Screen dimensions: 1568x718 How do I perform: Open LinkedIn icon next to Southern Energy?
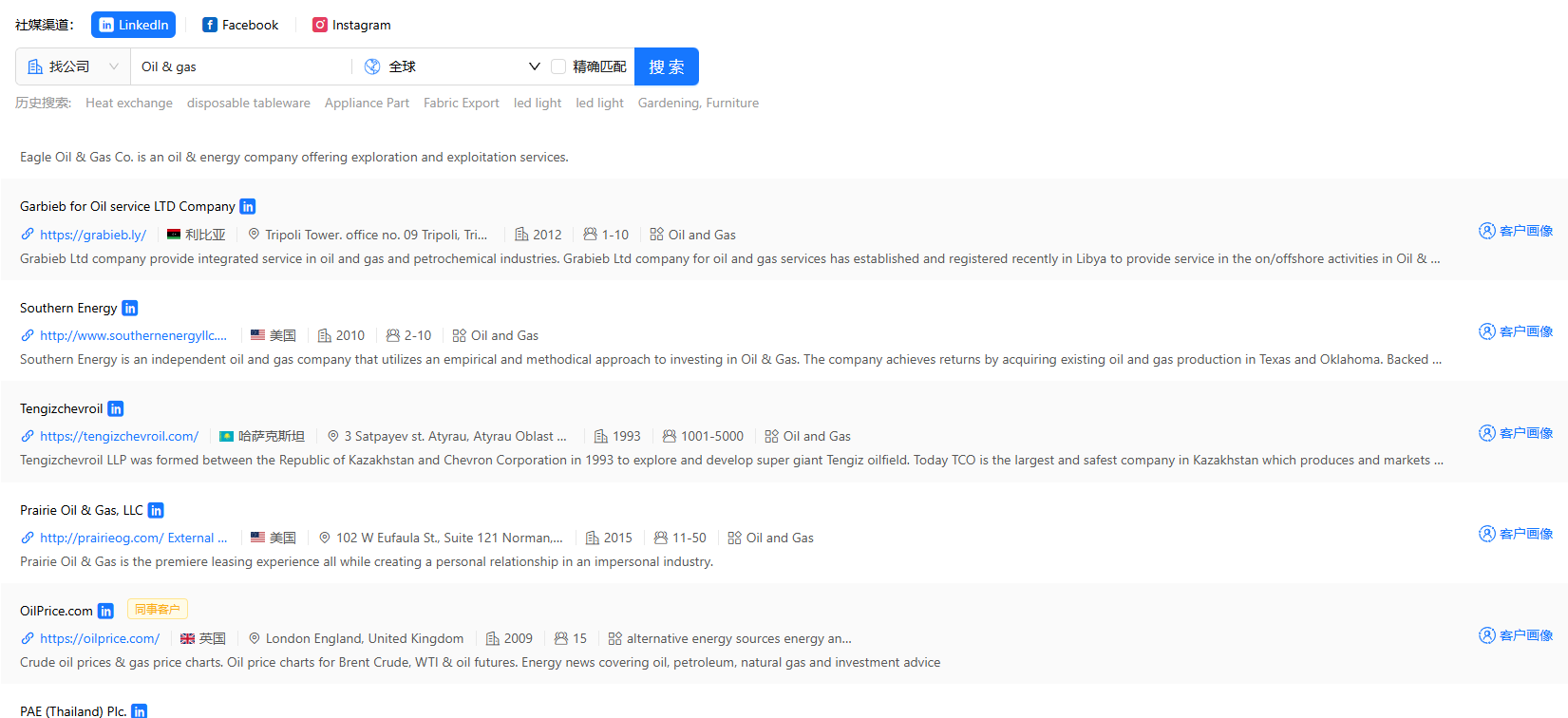[130, 308]
